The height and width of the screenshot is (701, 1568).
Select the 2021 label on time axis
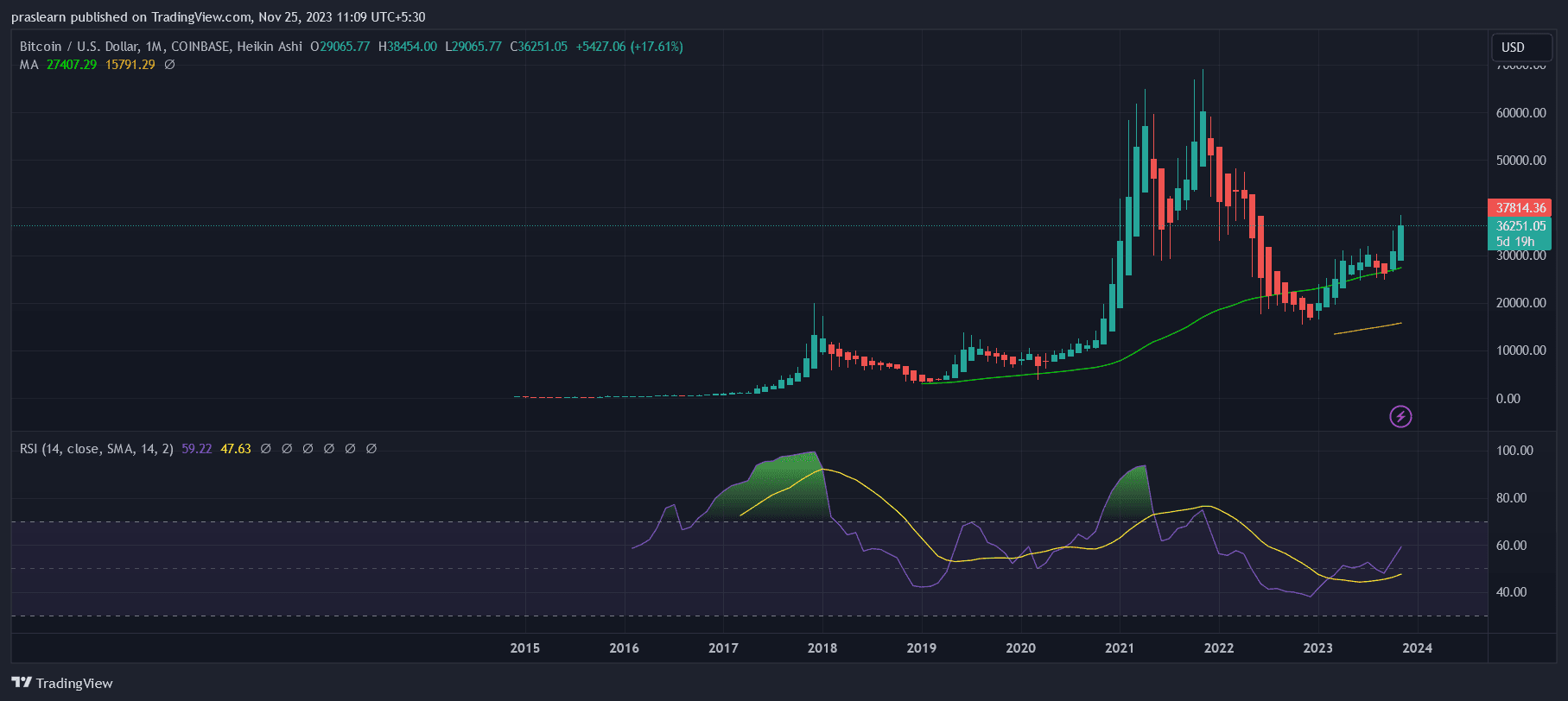tap(1120, 648)
